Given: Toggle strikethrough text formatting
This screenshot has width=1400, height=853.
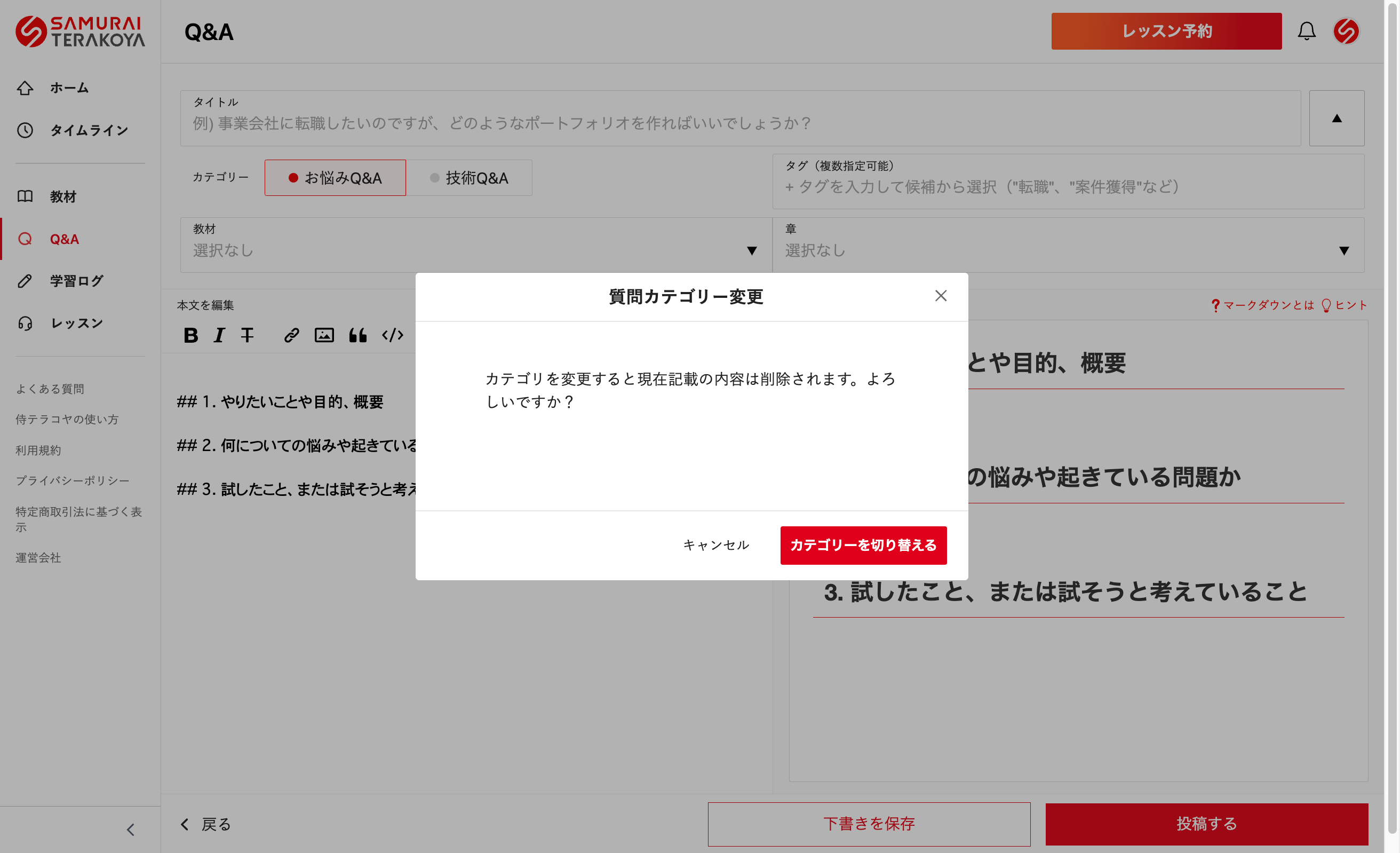Looking at the screenshot, I should click(x=247, y=335).
